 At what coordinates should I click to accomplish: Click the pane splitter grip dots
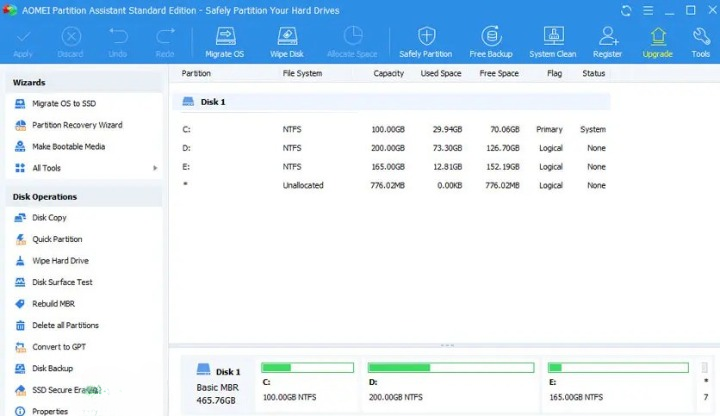447,345
